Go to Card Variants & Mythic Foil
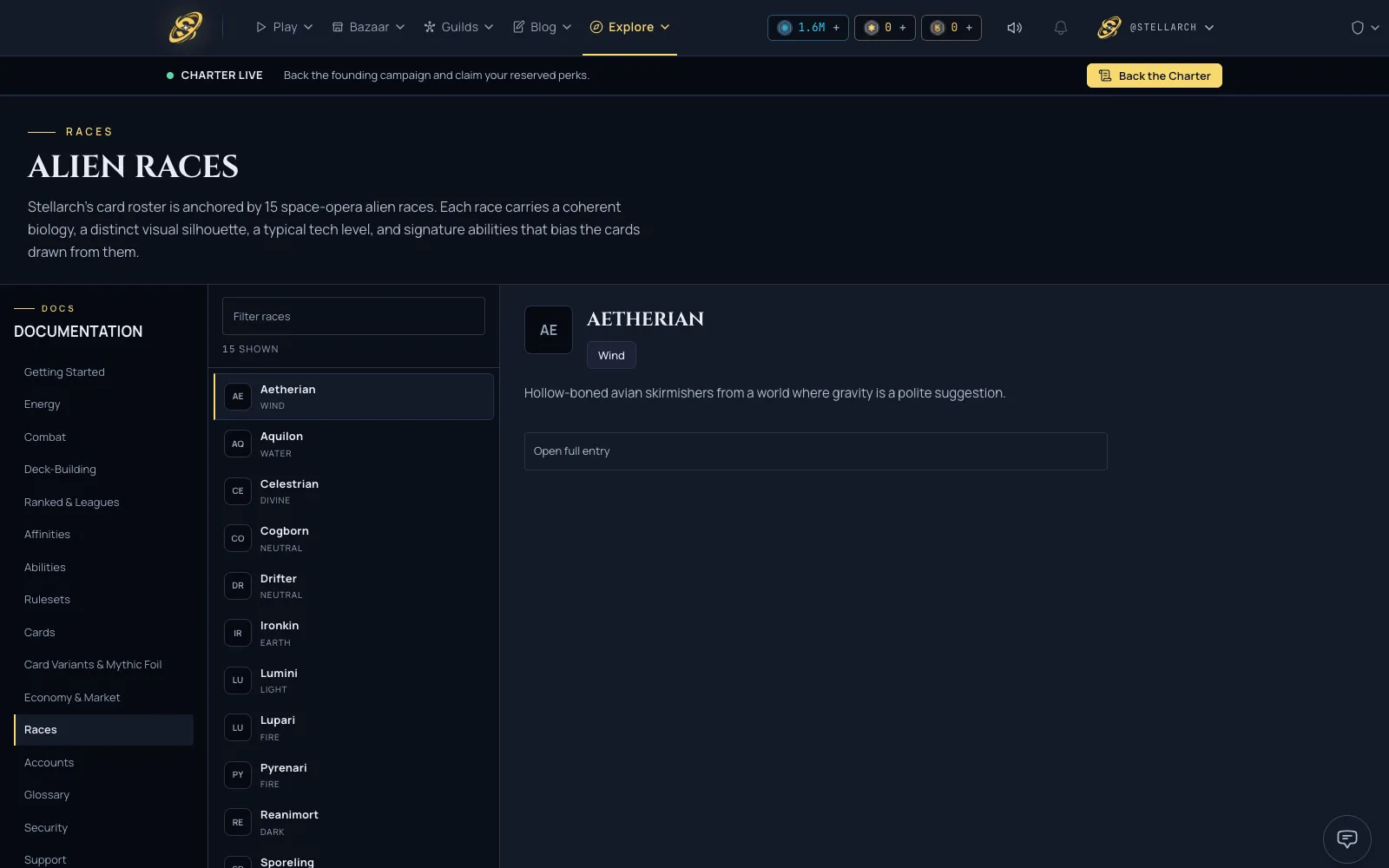Screen dimensions: 1389x868 click(x=93, y=665)
